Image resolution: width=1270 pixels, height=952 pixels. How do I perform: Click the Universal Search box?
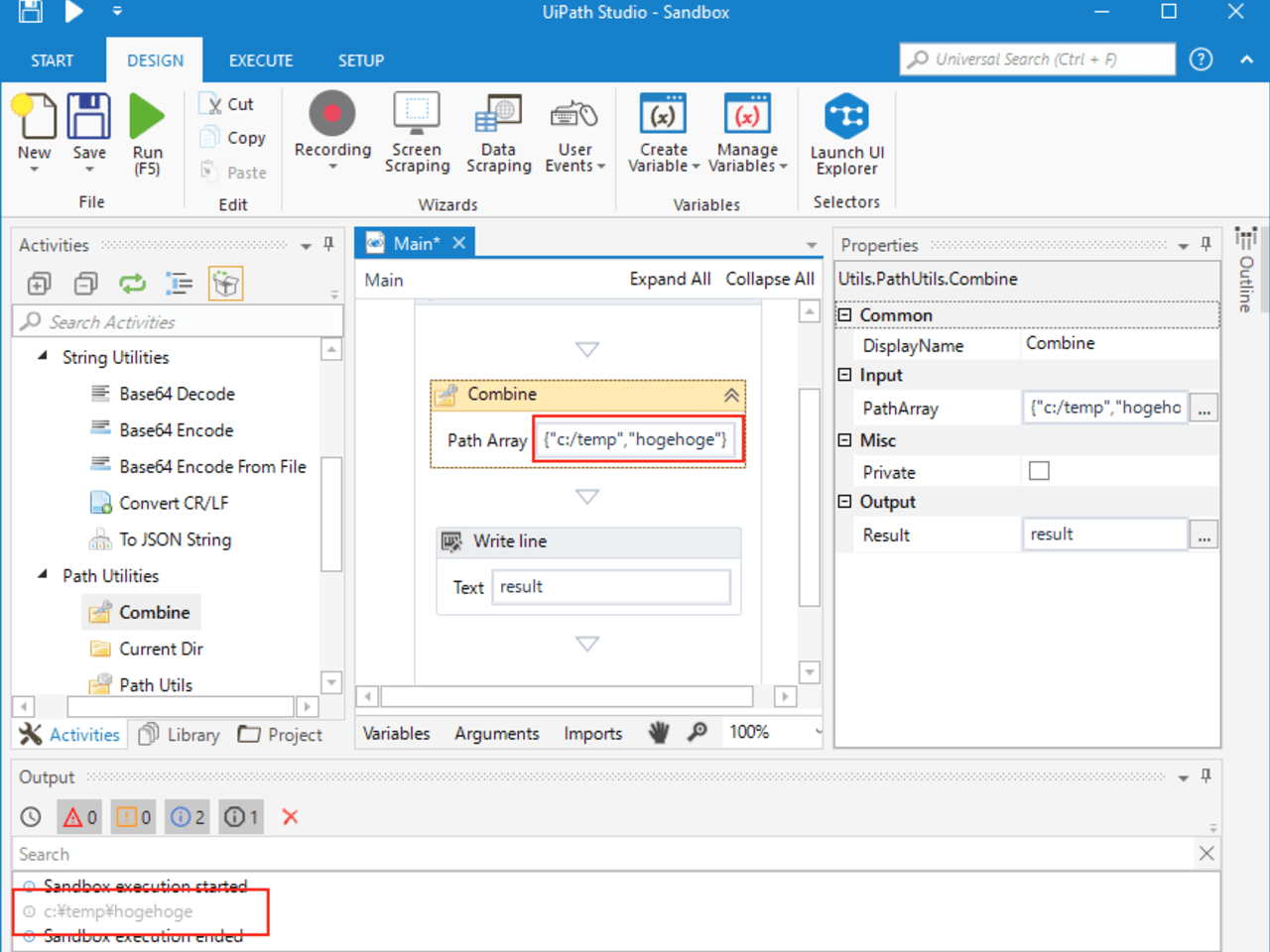click(x=1037, y=59)
